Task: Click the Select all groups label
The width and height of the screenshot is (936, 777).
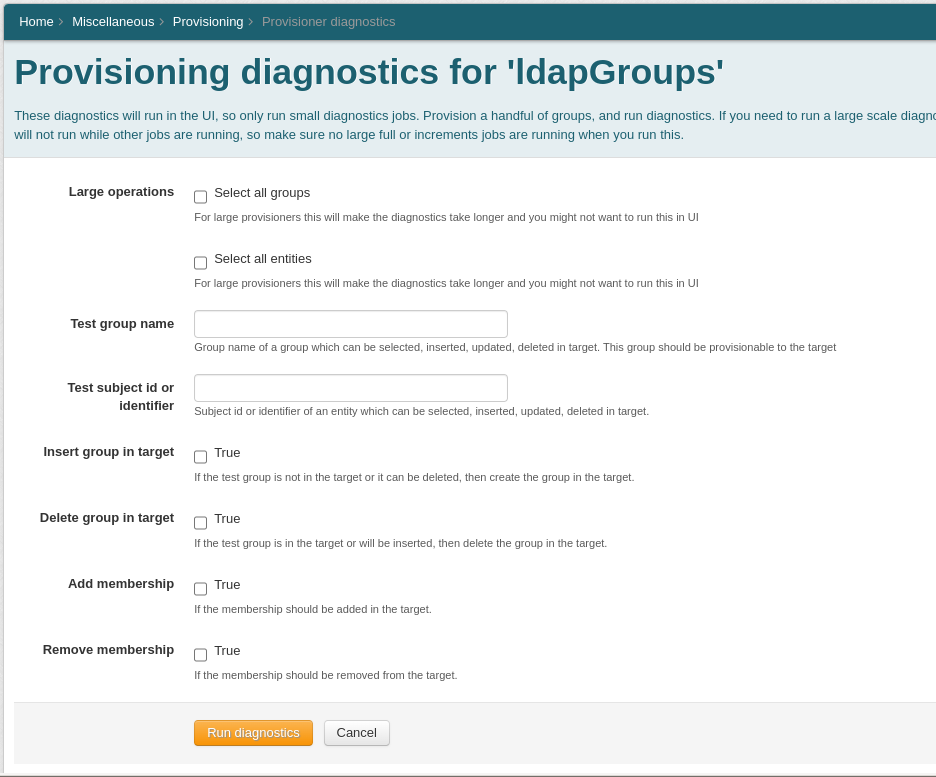Action: pos(262,193)
